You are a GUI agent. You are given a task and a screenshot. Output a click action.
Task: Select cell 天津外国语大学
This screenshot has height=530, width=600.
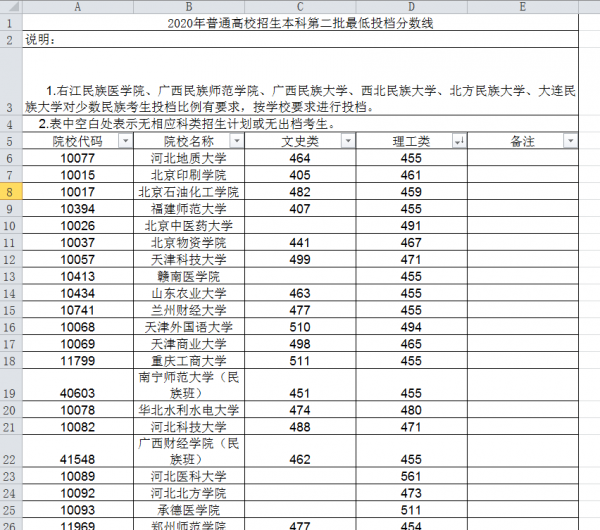click(x=189, y=327)
